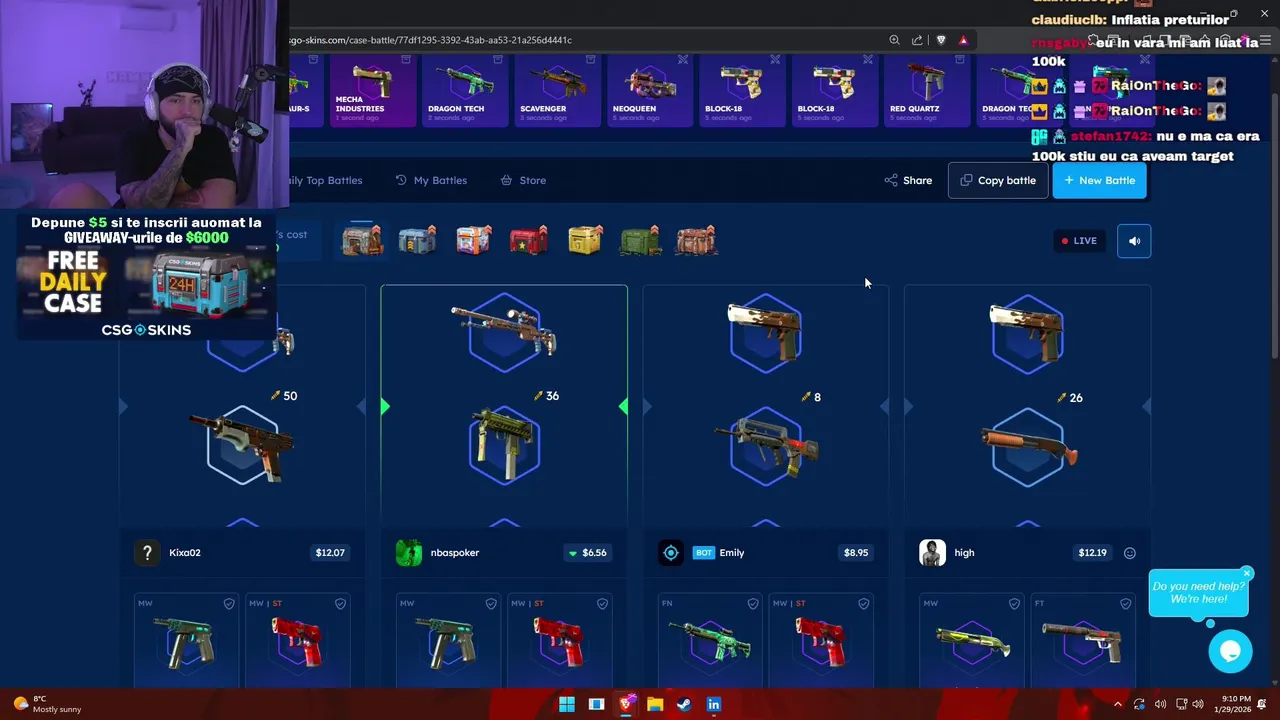Open the SCAVENGER live drop card
The image size is (1280, 720).
(557, 90)
